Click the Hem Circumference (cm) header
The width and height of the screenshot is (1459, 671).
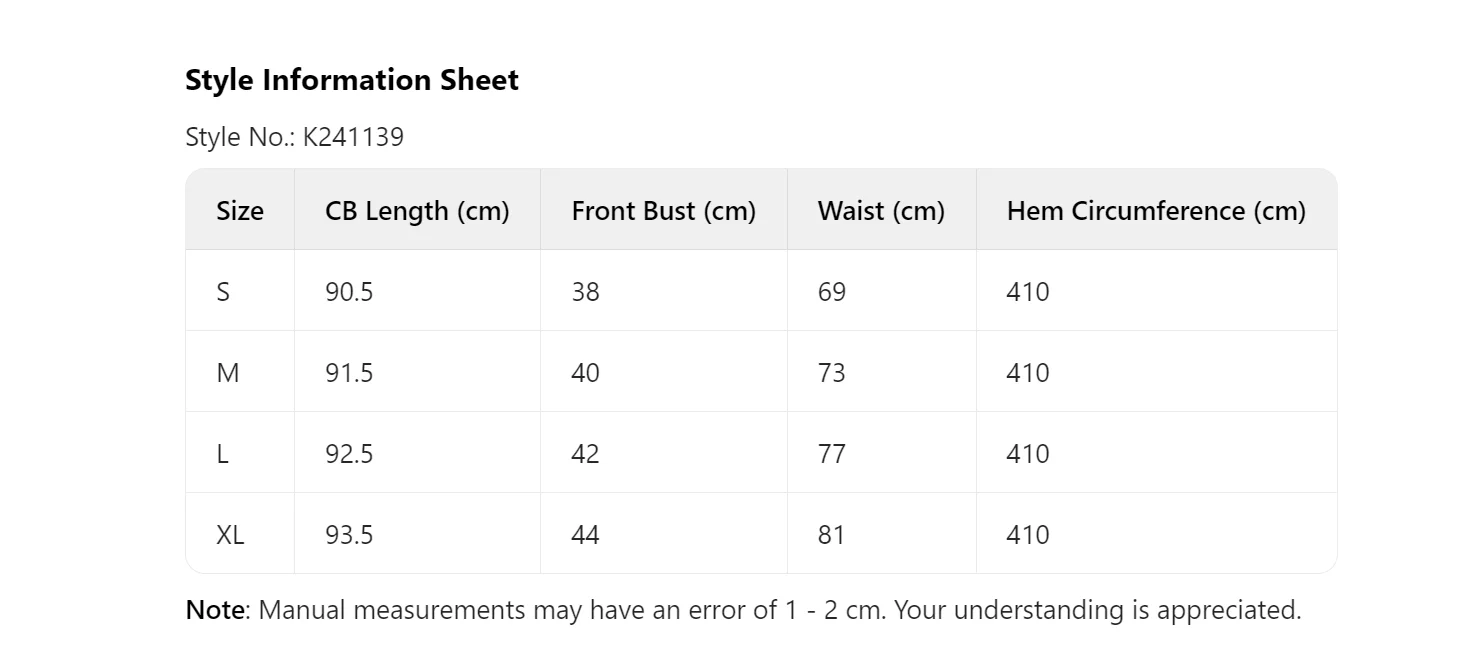pyautogui.click(x=1156, y=211)
